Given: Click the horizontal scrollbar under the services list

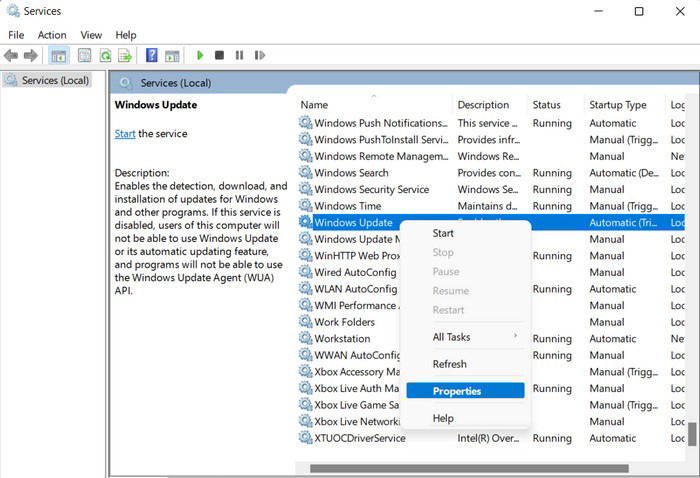Looking at the screenshot, I should coord(469,468).
